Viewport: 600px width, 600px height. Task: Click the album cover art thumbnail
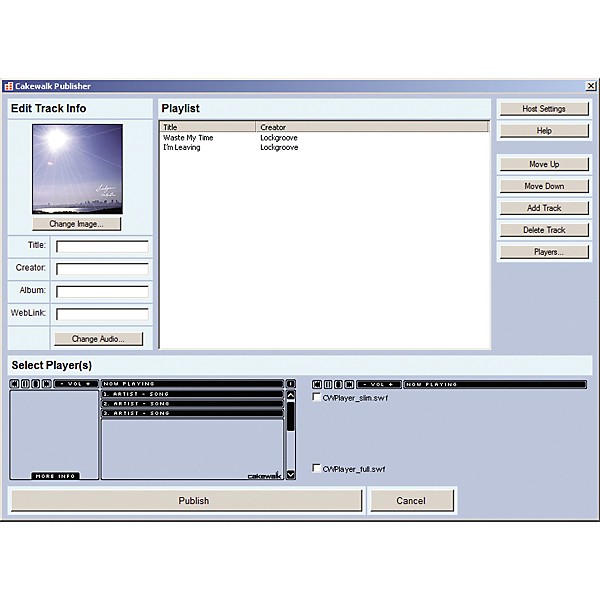coord(77,169)
